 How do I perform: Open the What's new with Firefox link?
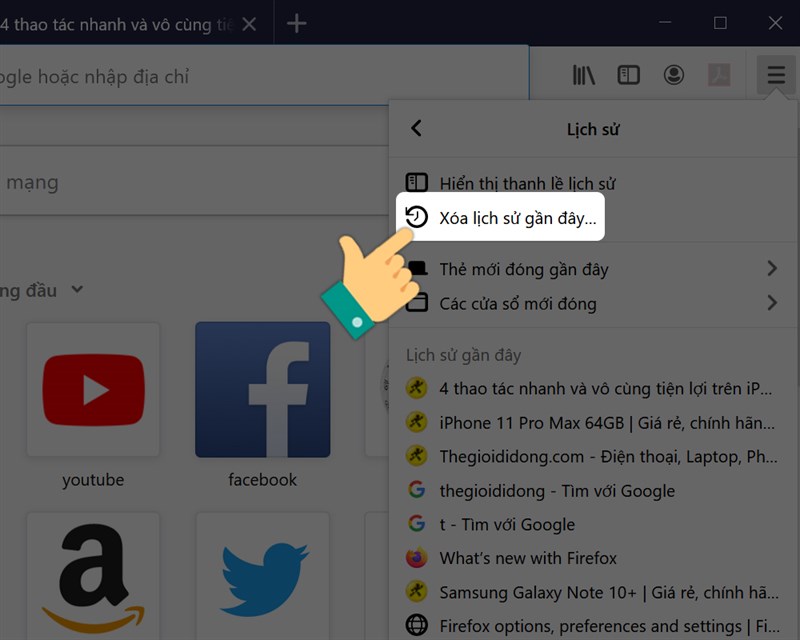[x=526, y=558]
